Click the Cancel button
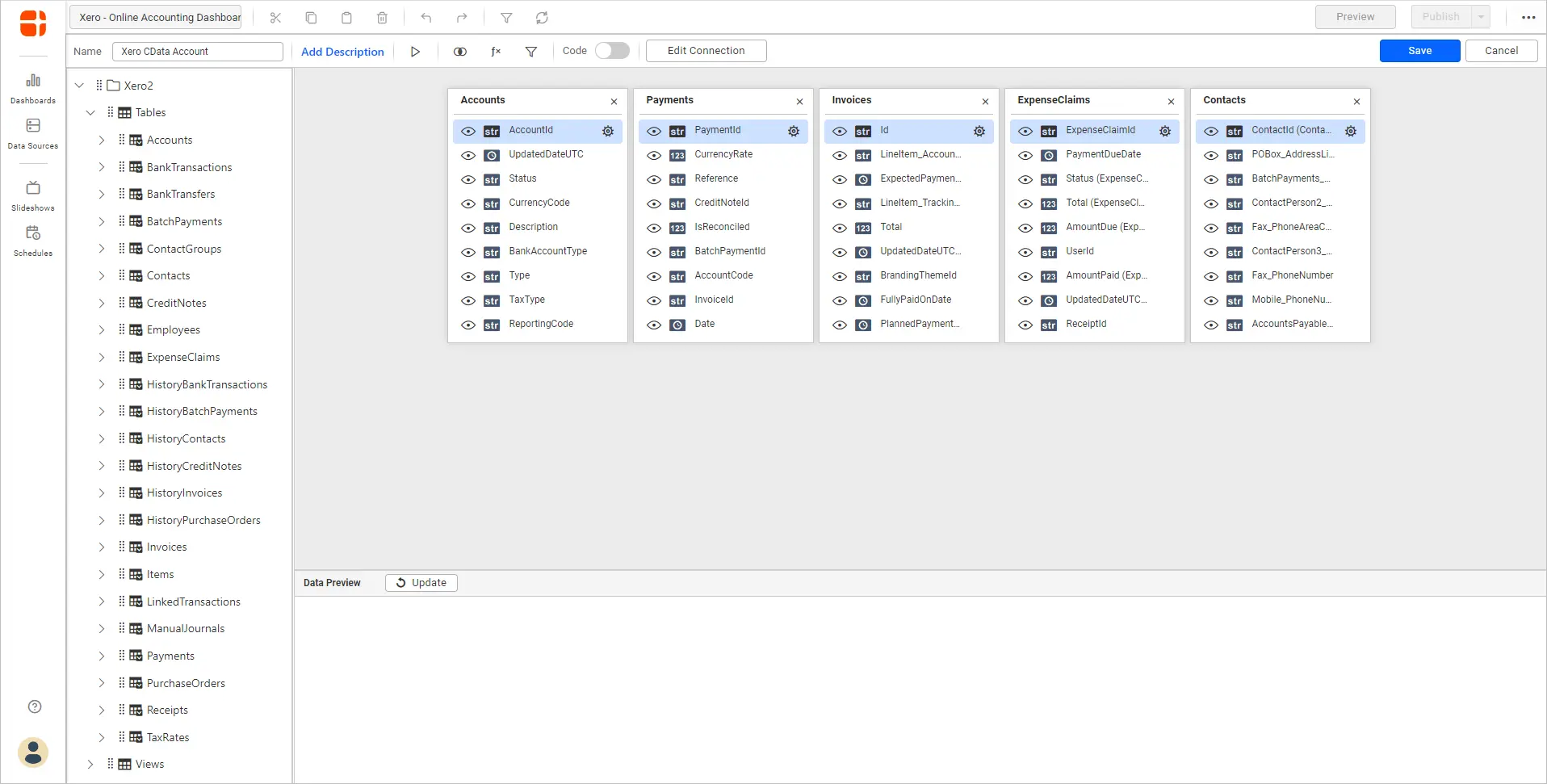Screen dimensions: 1547x784 (x=1501, y=51)
